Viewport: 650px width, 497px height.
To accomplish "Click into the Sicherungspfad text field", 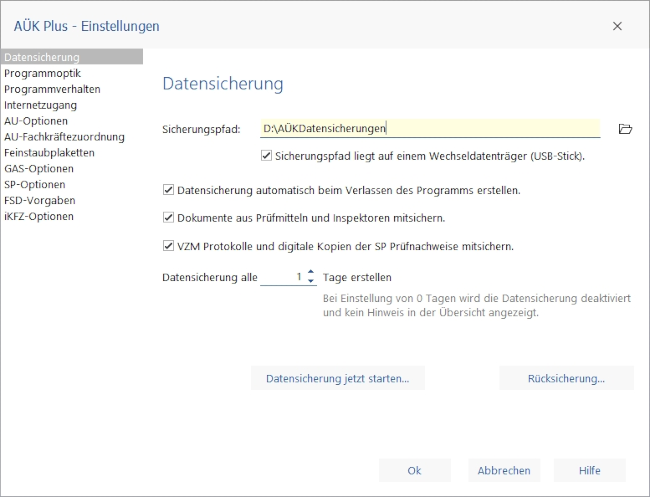I will [x=430, y=128].
